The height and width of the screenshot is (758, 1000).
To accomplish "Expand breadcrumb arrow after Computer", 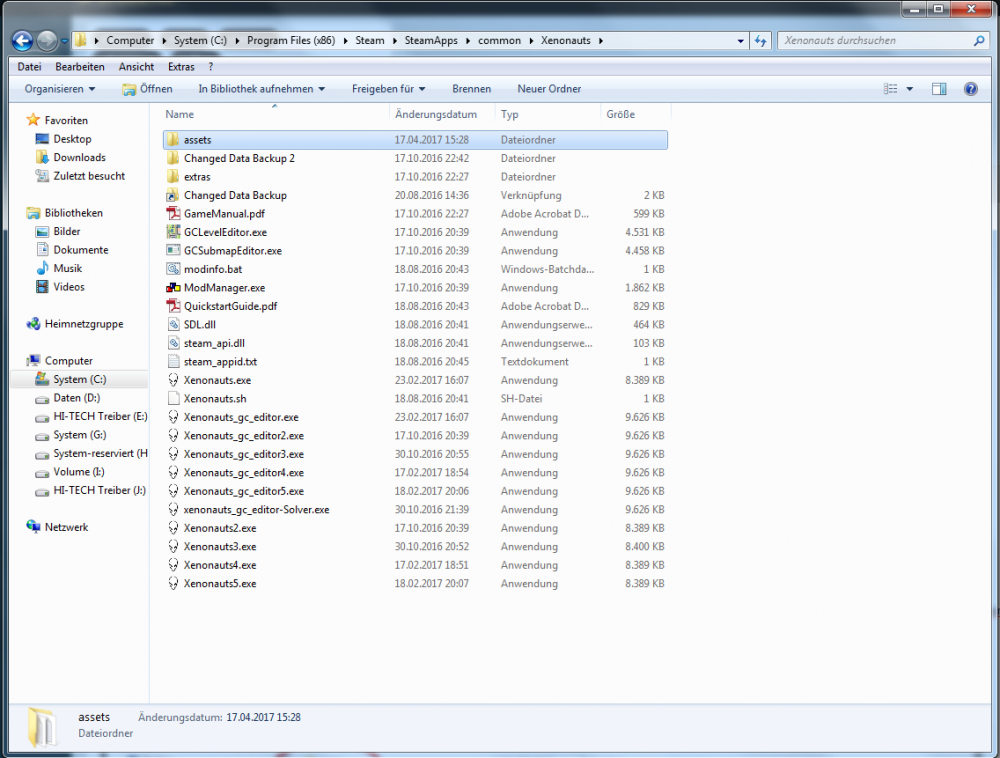I will [x=164, y=41].
